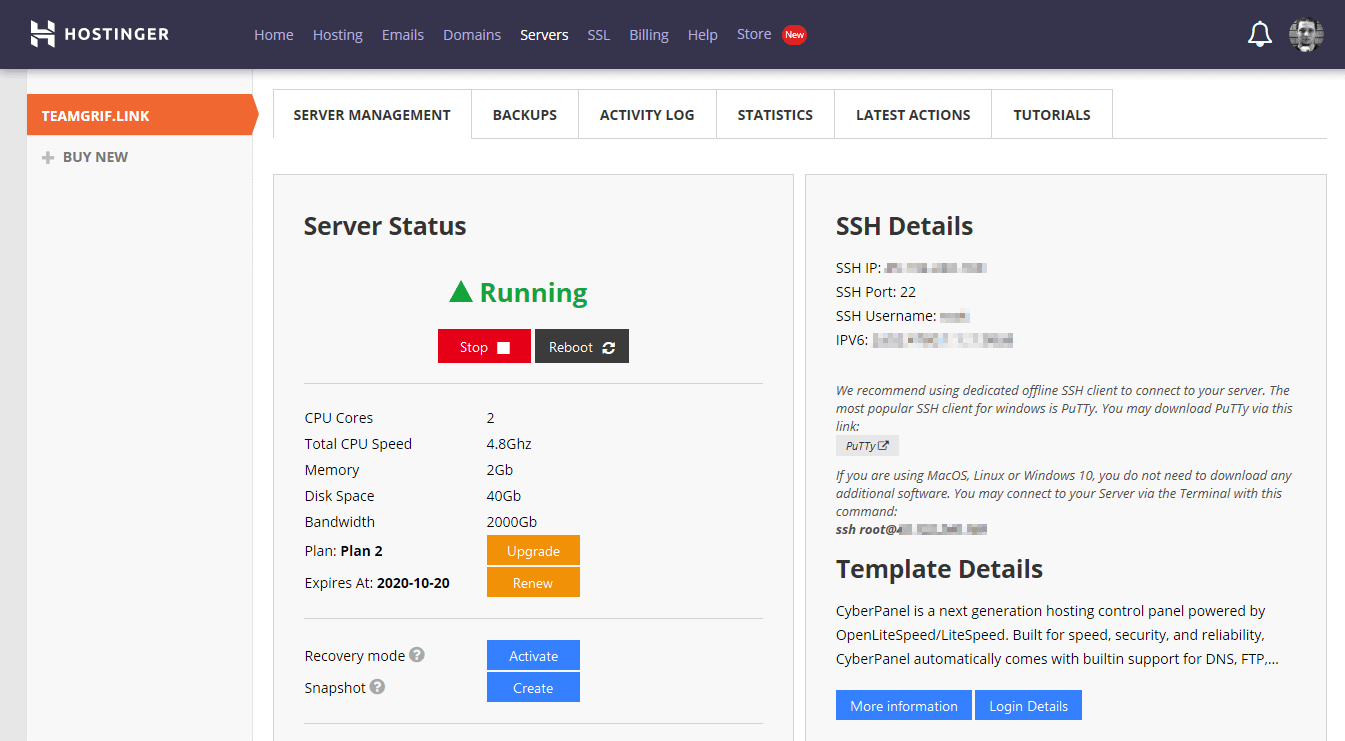1345x741 pixels.
Task: Reboot the server
Action: coord(582,347)
